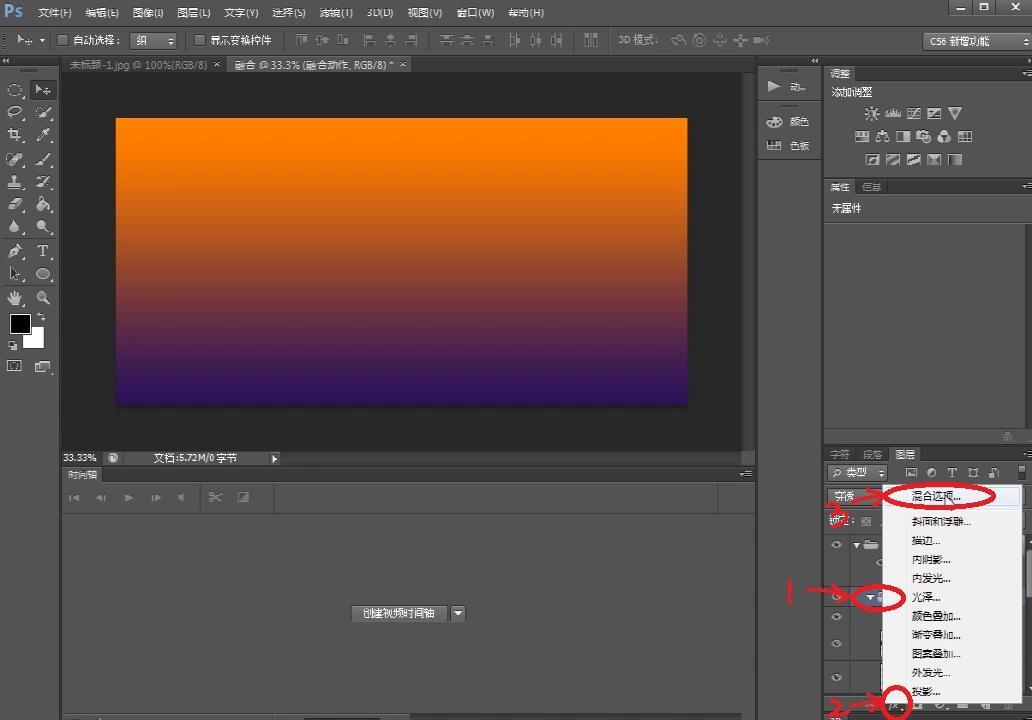Click the fx layer style icon
Viewport: 1032px width, 720px height.
point(896,705)
